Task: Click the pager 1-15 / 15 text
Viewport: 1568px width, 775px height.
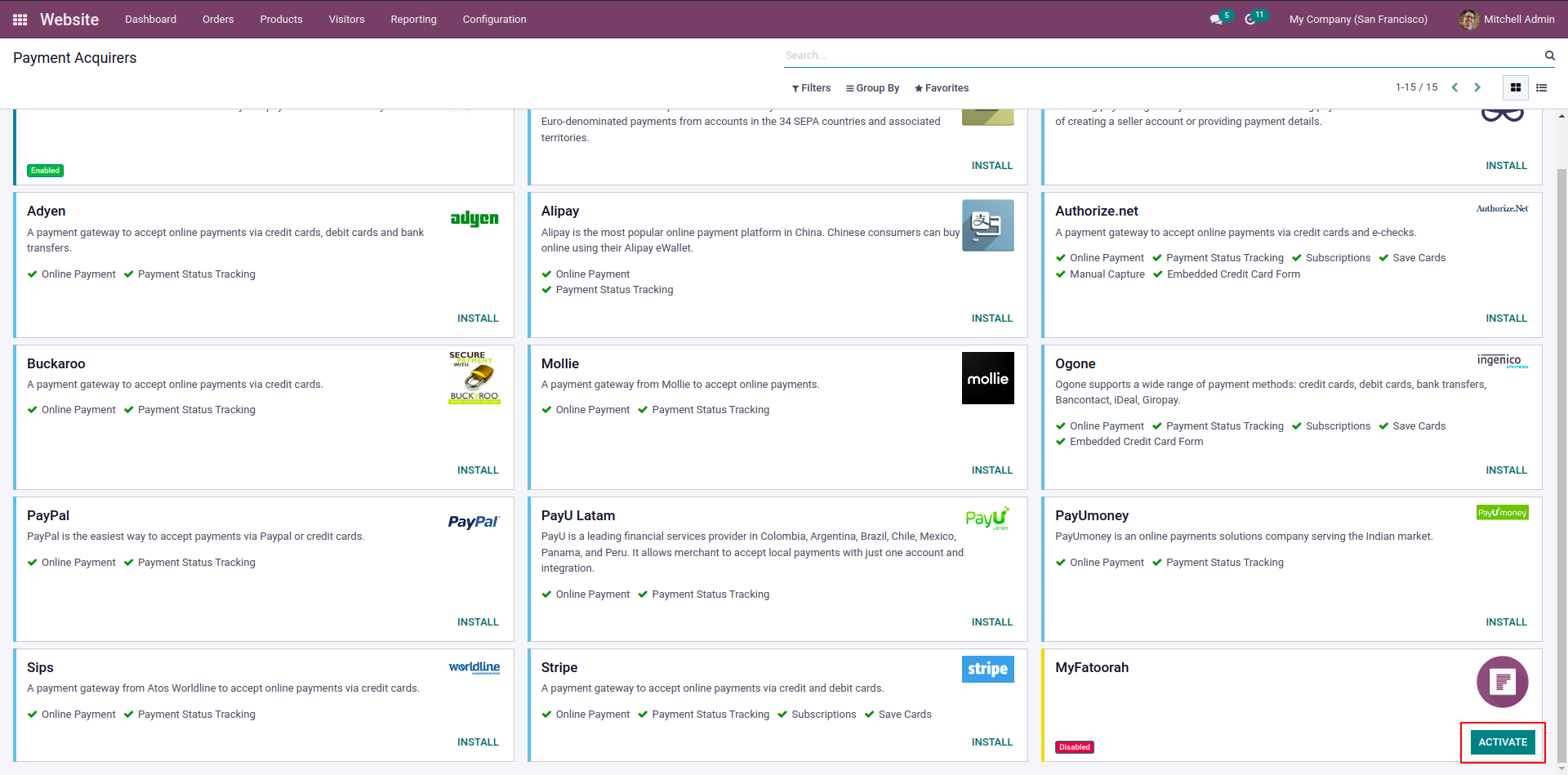Action: [1416, 87]
